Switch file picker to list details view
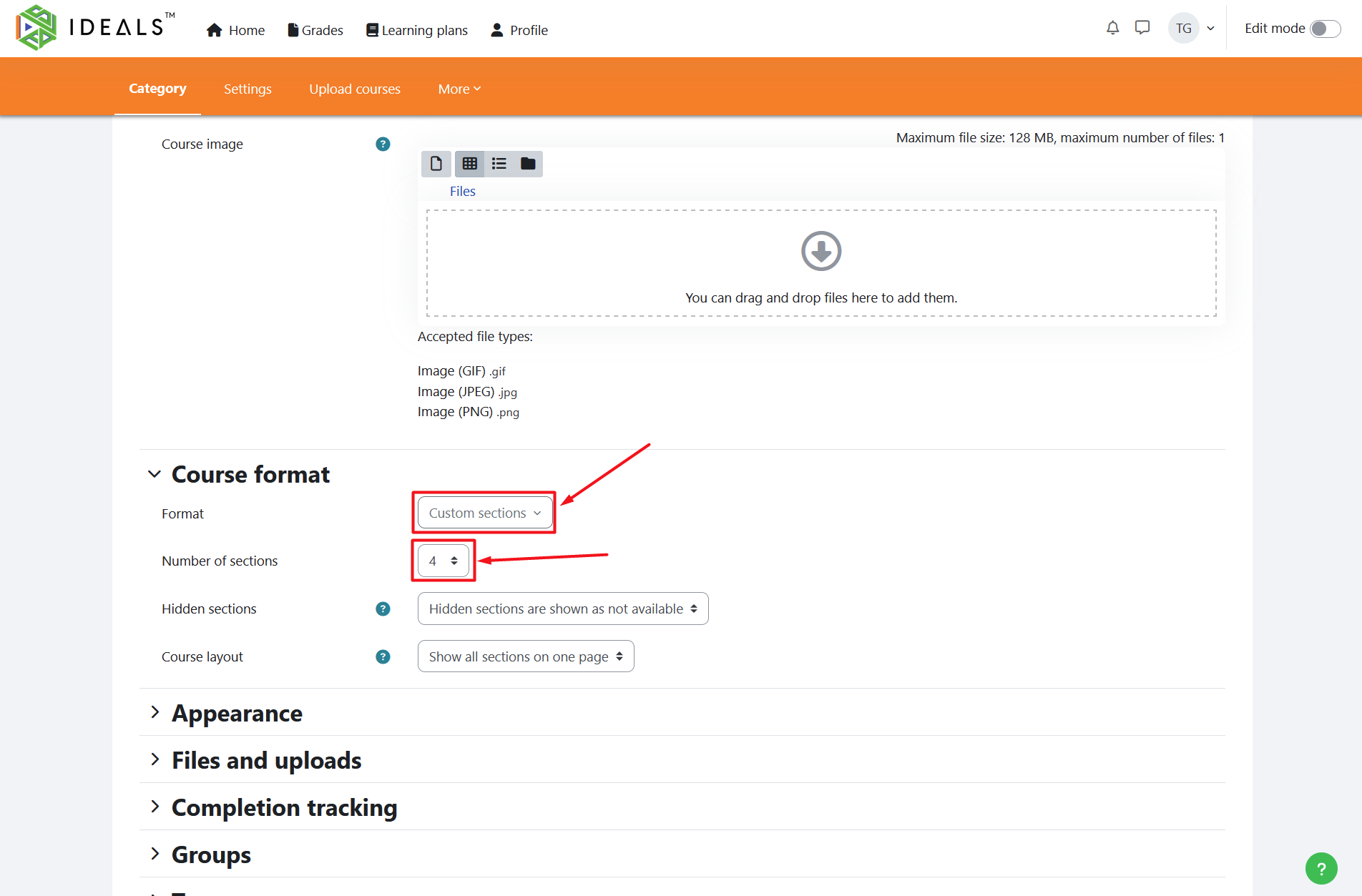This screenshot has height=896, width=1362. (499, 164)
